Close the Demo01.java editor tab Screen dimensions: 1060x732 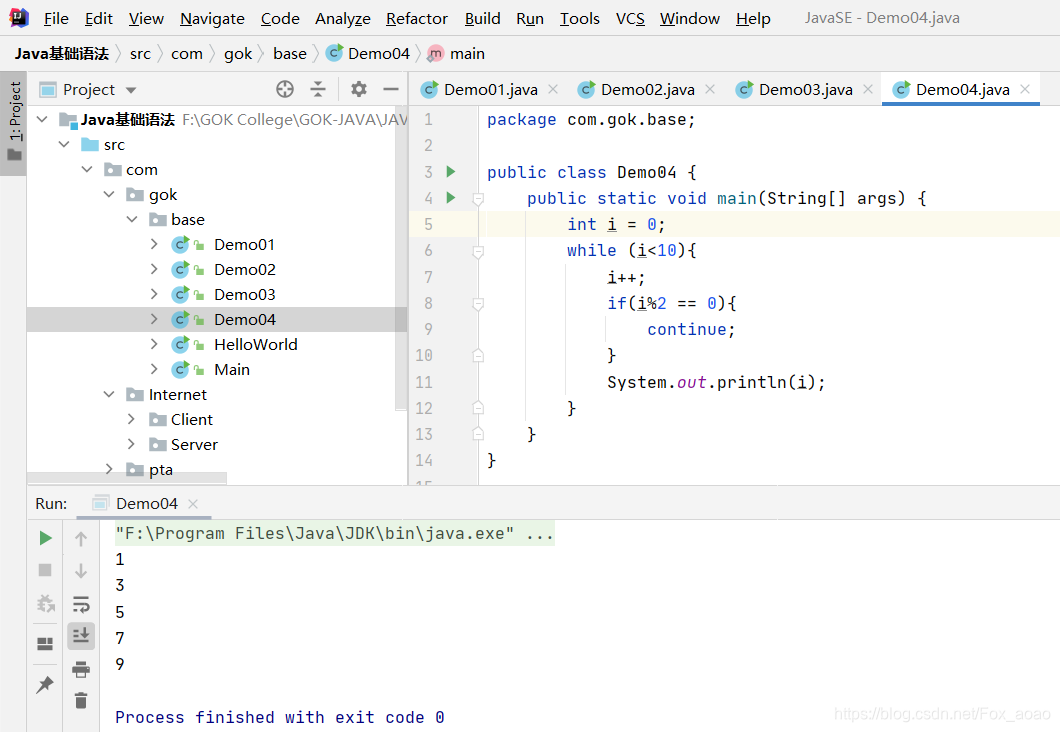[553, 89]
